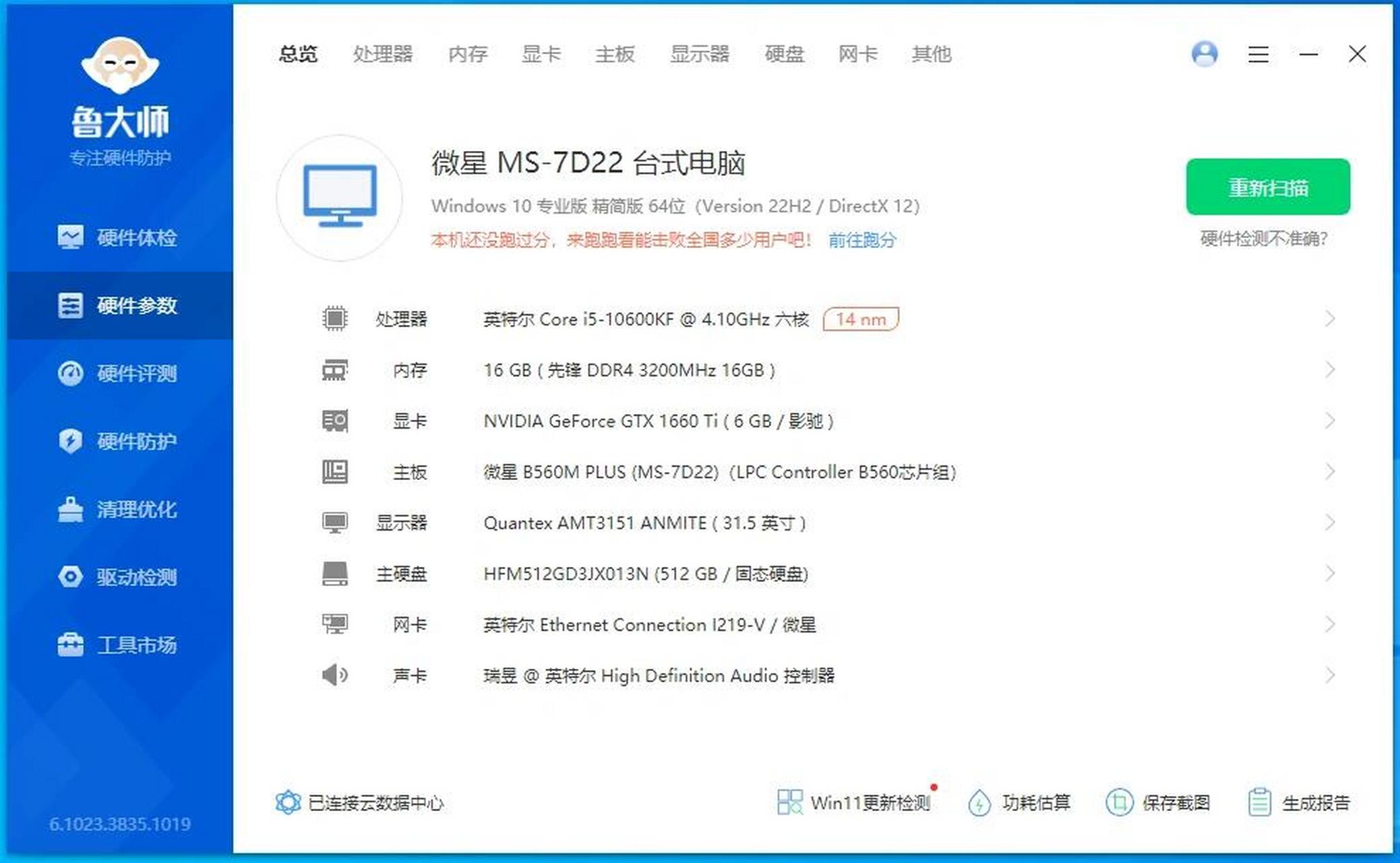Click the 网卡 network adapter icon
This screenshot has width=1400, height=863.
click(x=334, y=624)
